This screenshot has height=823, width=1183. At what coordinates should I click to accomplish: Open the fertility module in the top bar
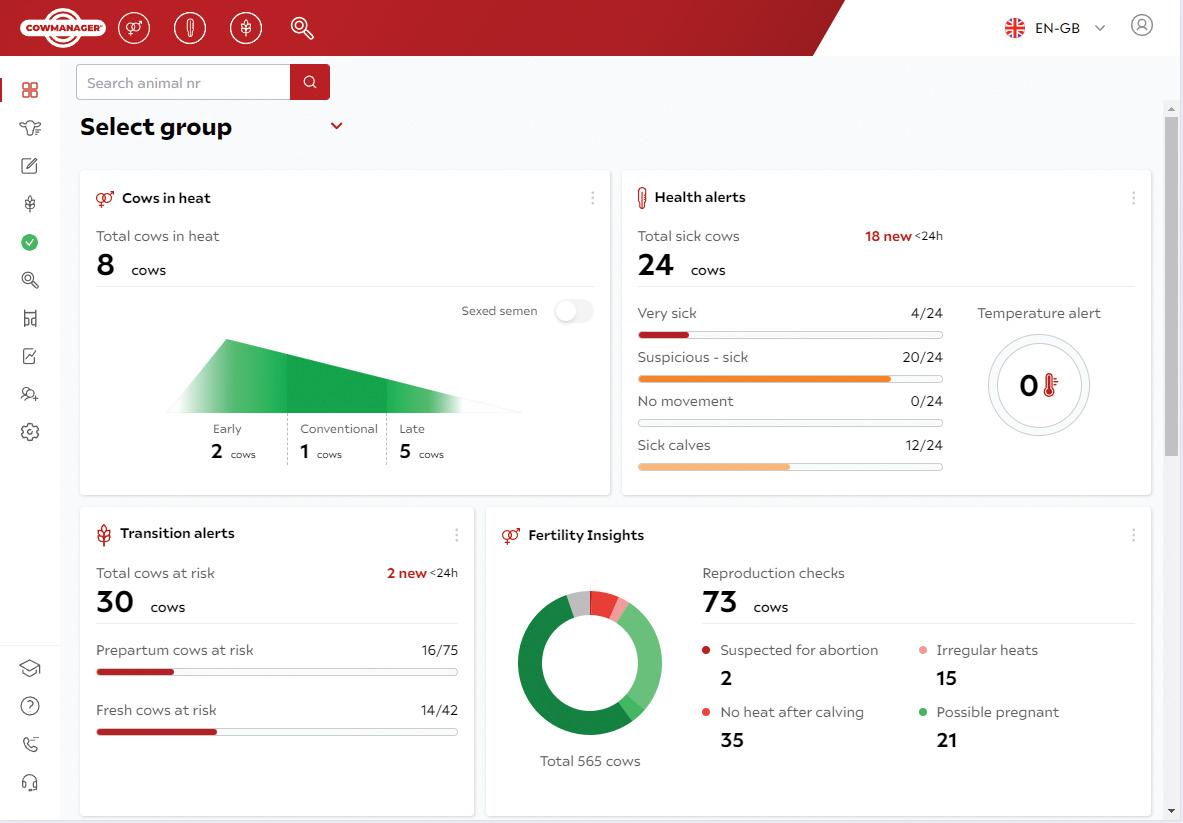pos(134,28)
